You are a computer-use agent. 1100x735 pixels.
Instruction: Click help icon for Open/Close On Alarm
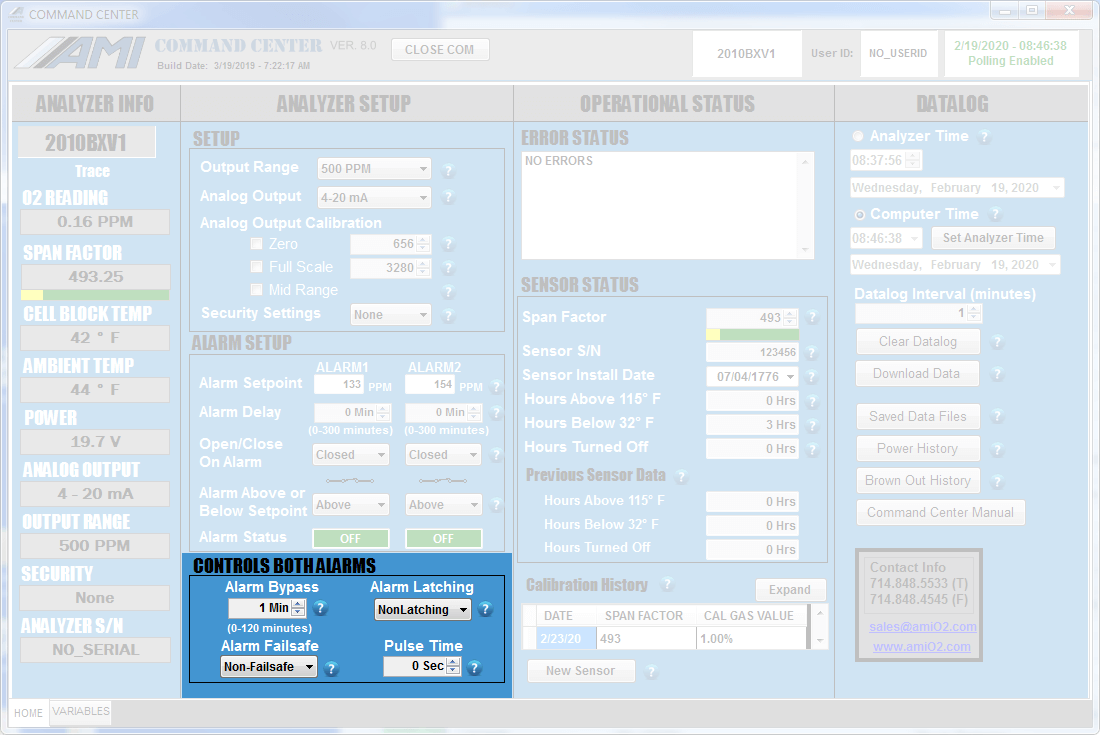coord(496,455)
